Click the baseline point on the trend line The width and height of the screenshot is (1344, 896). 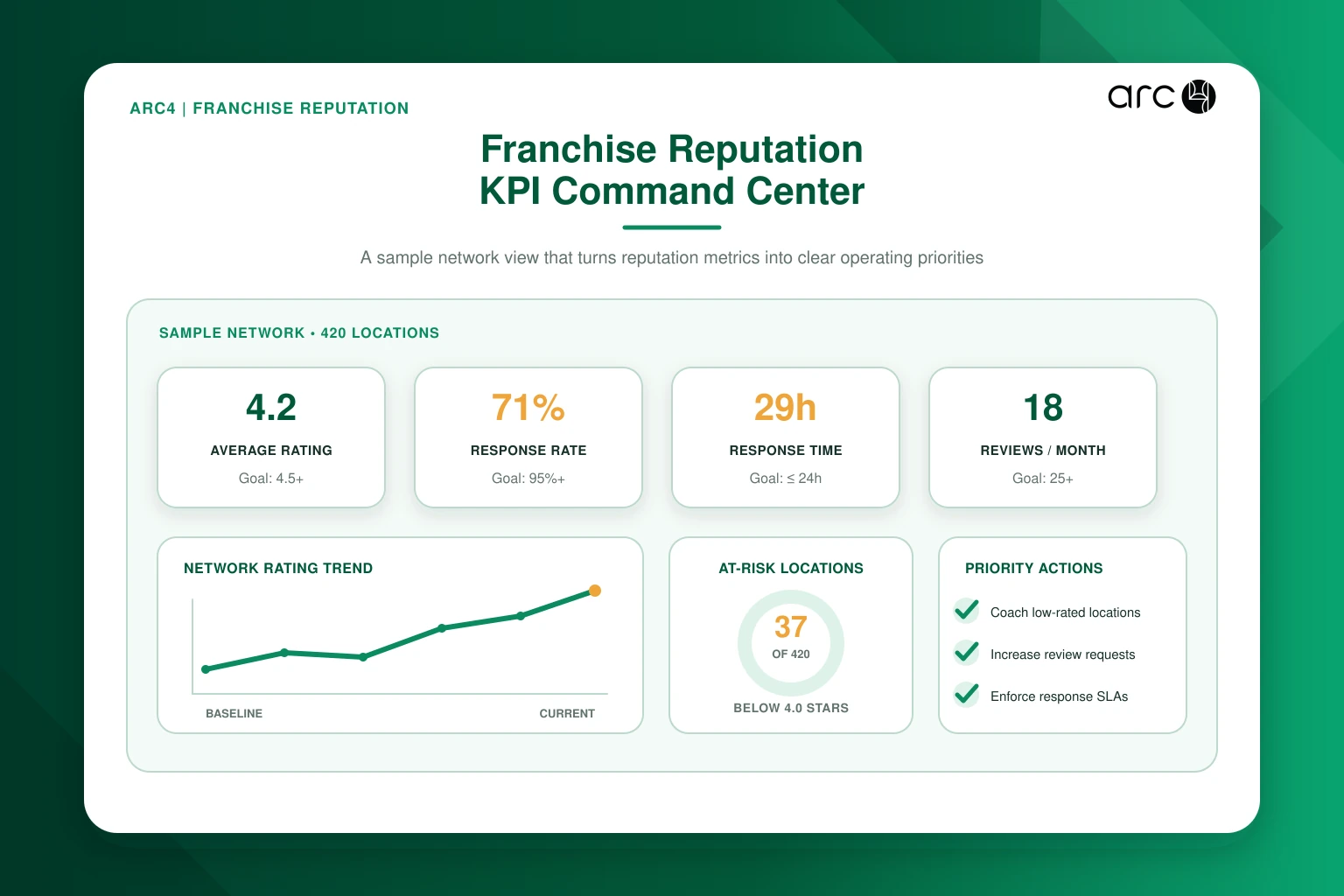coord(206,669)
